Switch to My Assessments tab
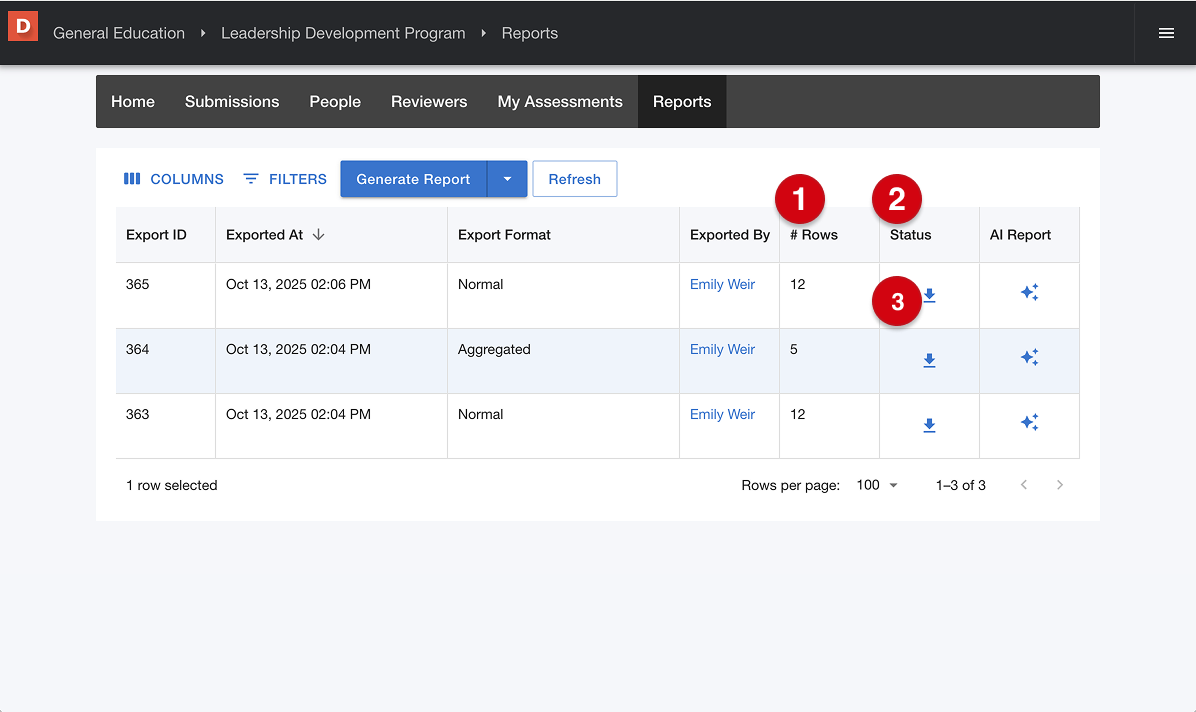The width and height of the screenshot is (1196, 712). coord(560,101)
